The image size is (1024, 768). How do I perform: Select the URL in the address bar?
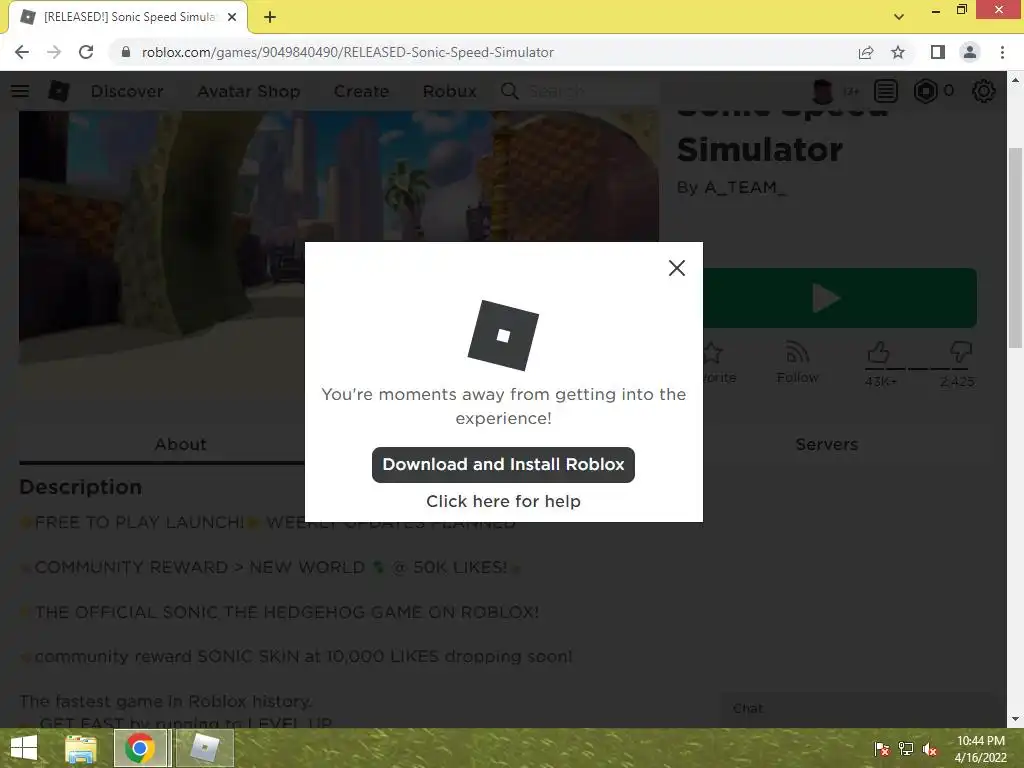point(347,52)
